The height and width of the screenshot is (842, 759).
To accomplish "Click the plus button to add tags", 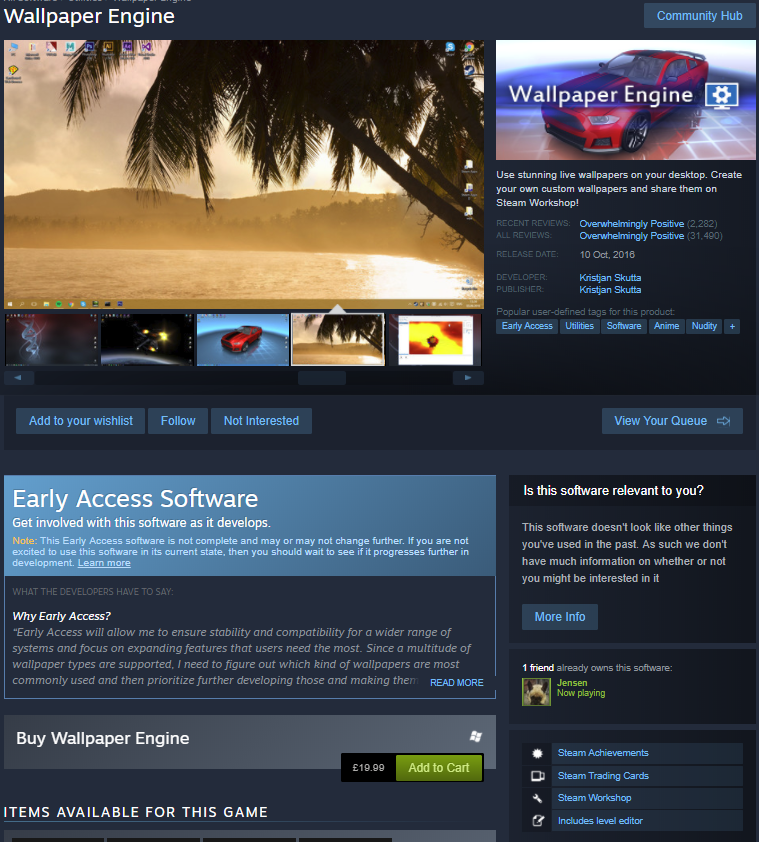I will tap(732, 326).
